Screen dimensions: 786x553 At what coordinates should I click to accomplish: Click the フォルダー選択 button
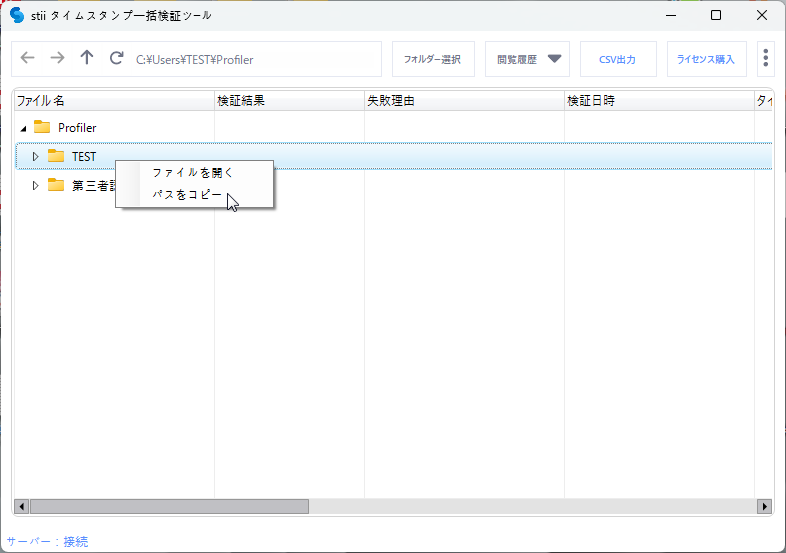(432, 59)
